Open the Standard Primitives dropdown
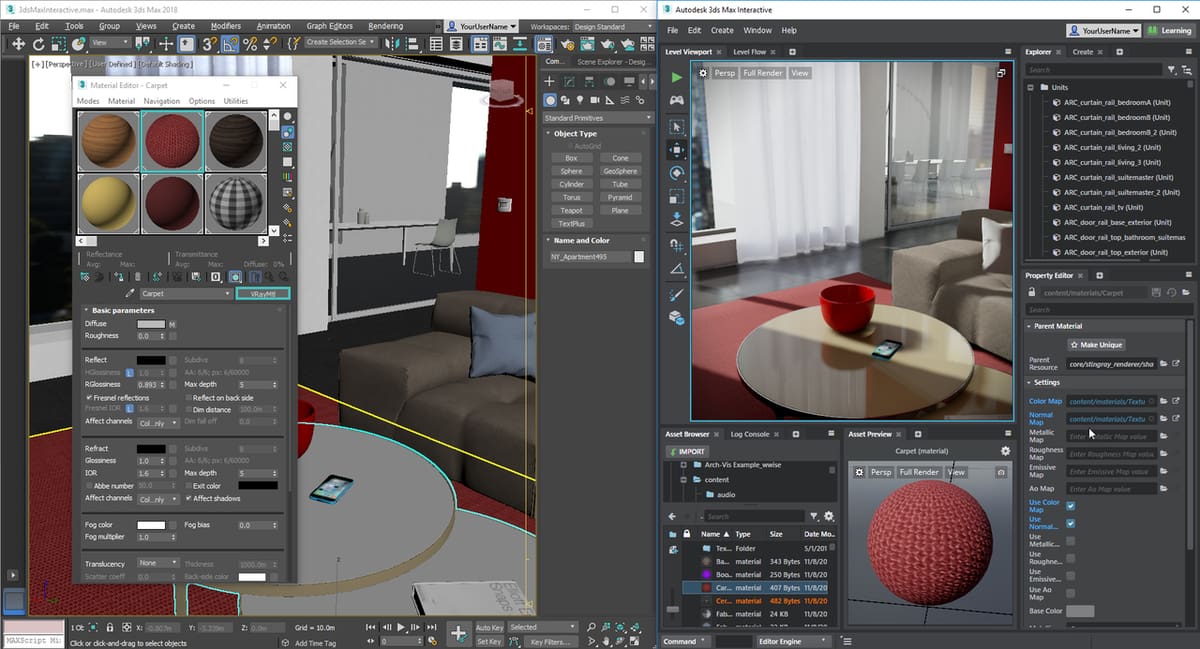The height and width of the screenshot is (649, 1200). click(x=597, y=118)
